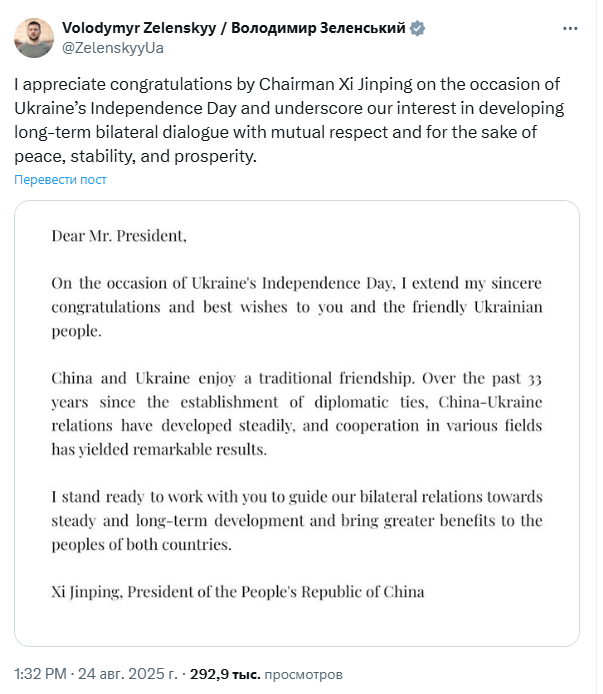This screenshot has height=694, width=603.
Task: Click the paragraph starting "China and Ukraine enjoy"
Action: click(296, 414)
